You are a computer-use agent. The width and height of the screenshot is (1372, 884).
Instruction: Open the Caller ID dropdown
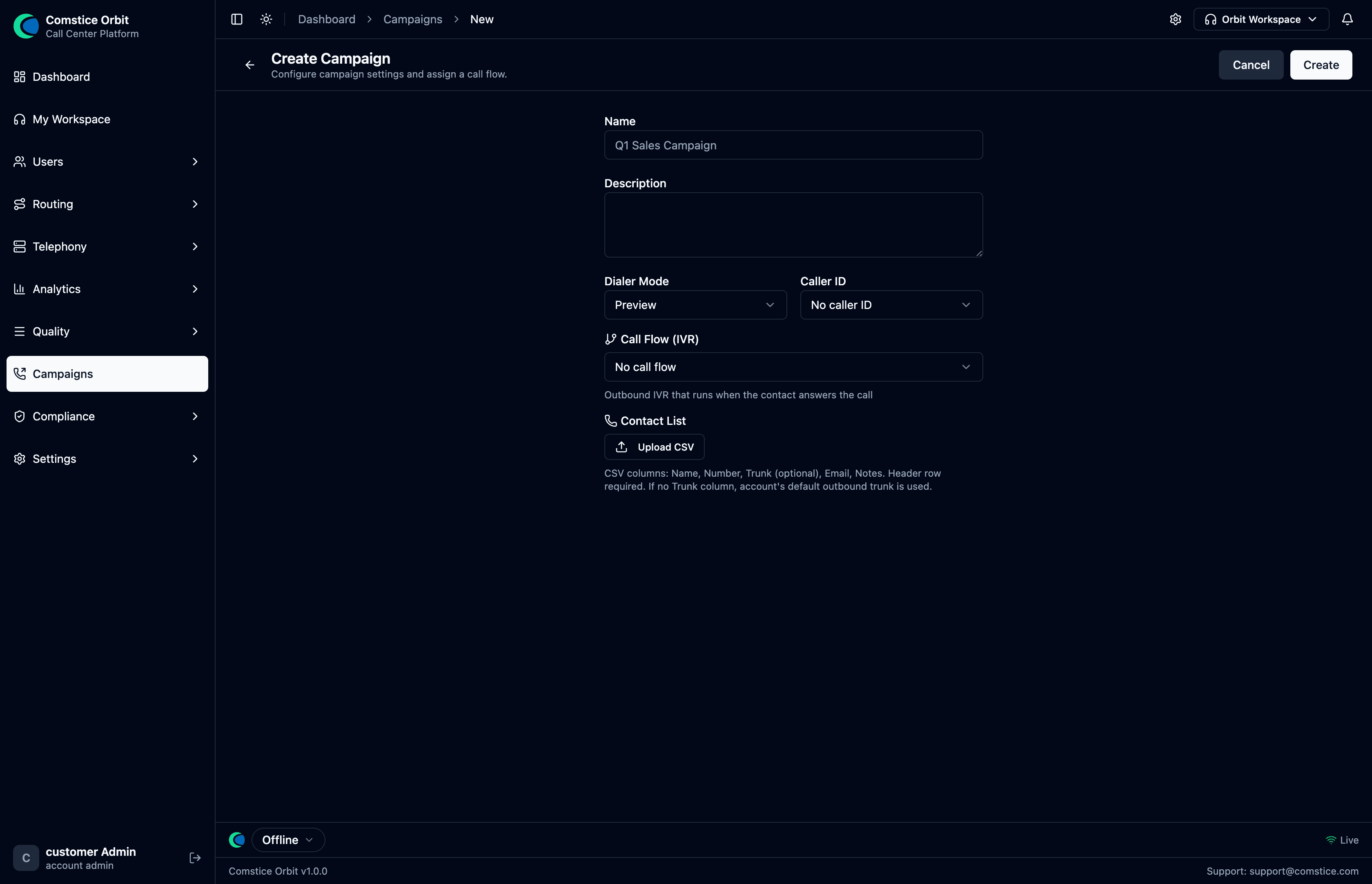[891, 305]
